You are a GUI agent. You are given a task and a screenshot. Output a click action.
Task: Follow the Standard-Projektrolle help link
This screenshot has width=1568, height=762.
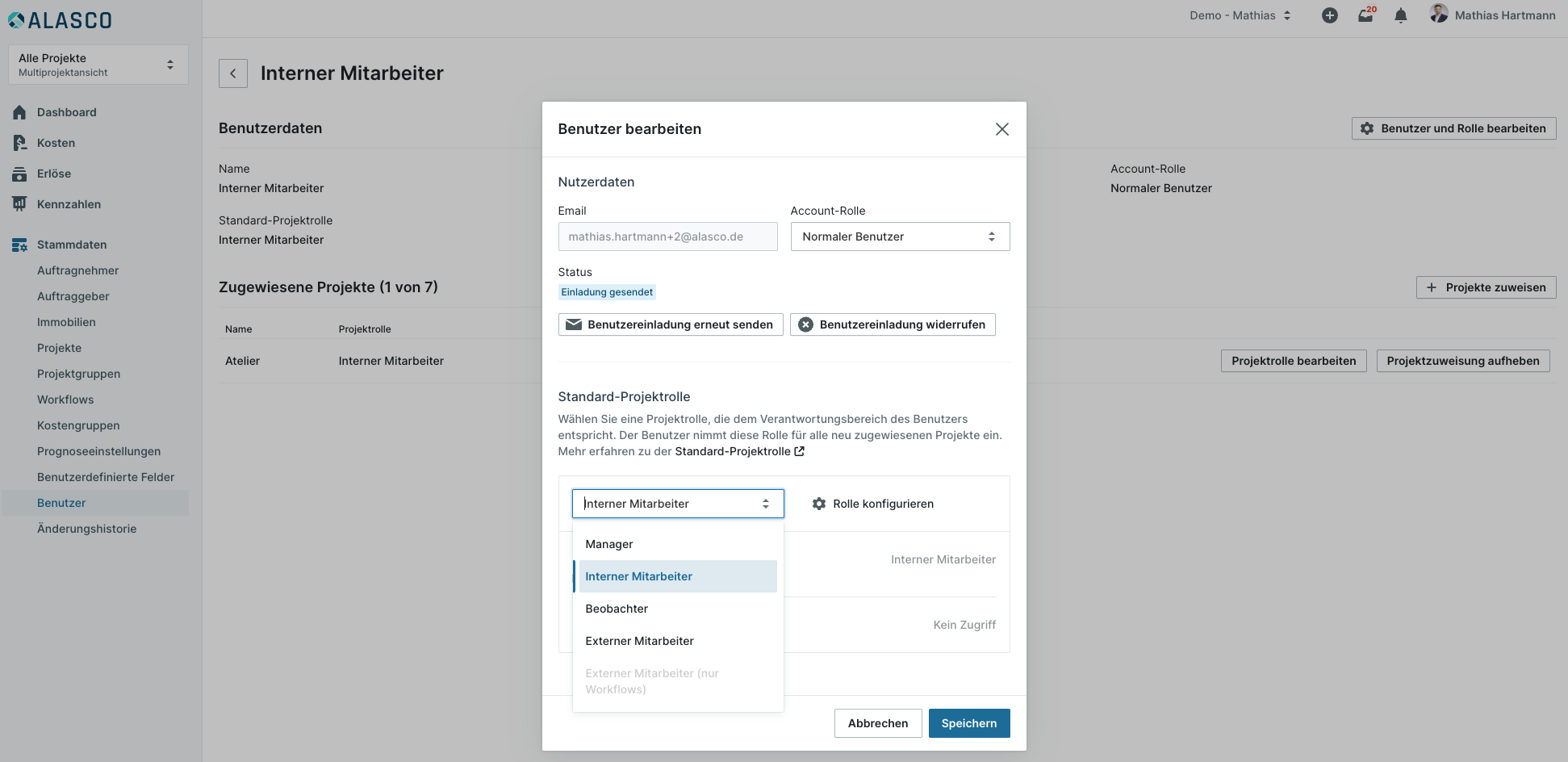738,451
